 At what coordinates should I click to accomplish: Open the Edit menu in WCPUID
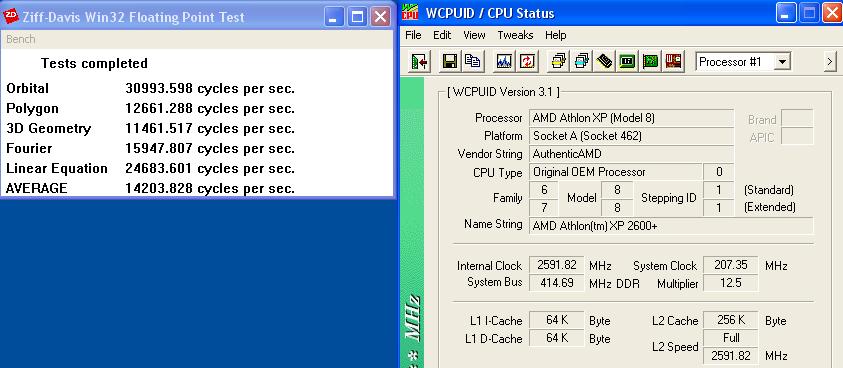[x=442, y=36]
